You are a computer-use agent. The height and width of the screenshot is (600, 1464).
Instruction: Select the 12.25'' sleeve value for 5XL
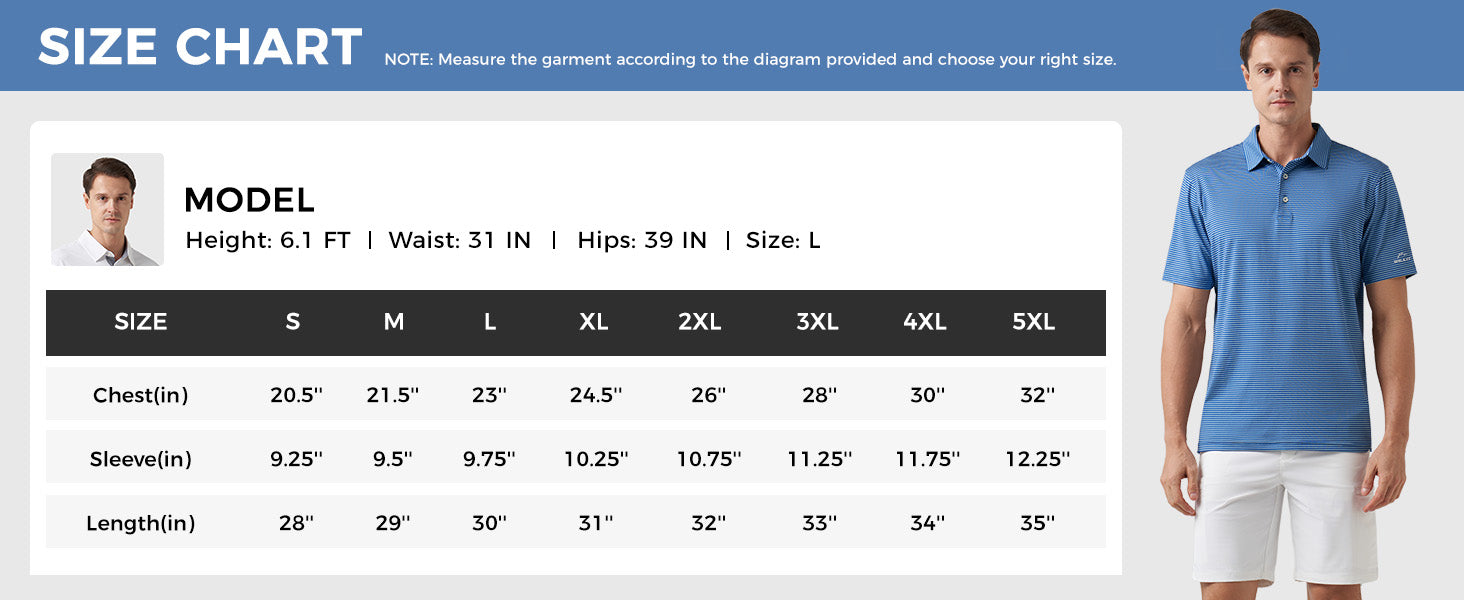pos(1038,459)
